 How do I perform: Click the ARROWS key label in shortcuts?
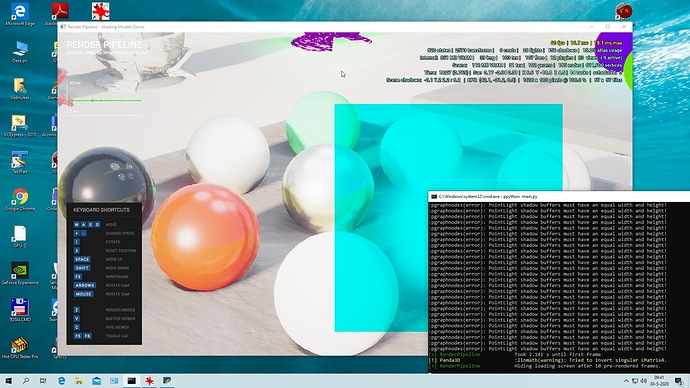pos(84,285)
